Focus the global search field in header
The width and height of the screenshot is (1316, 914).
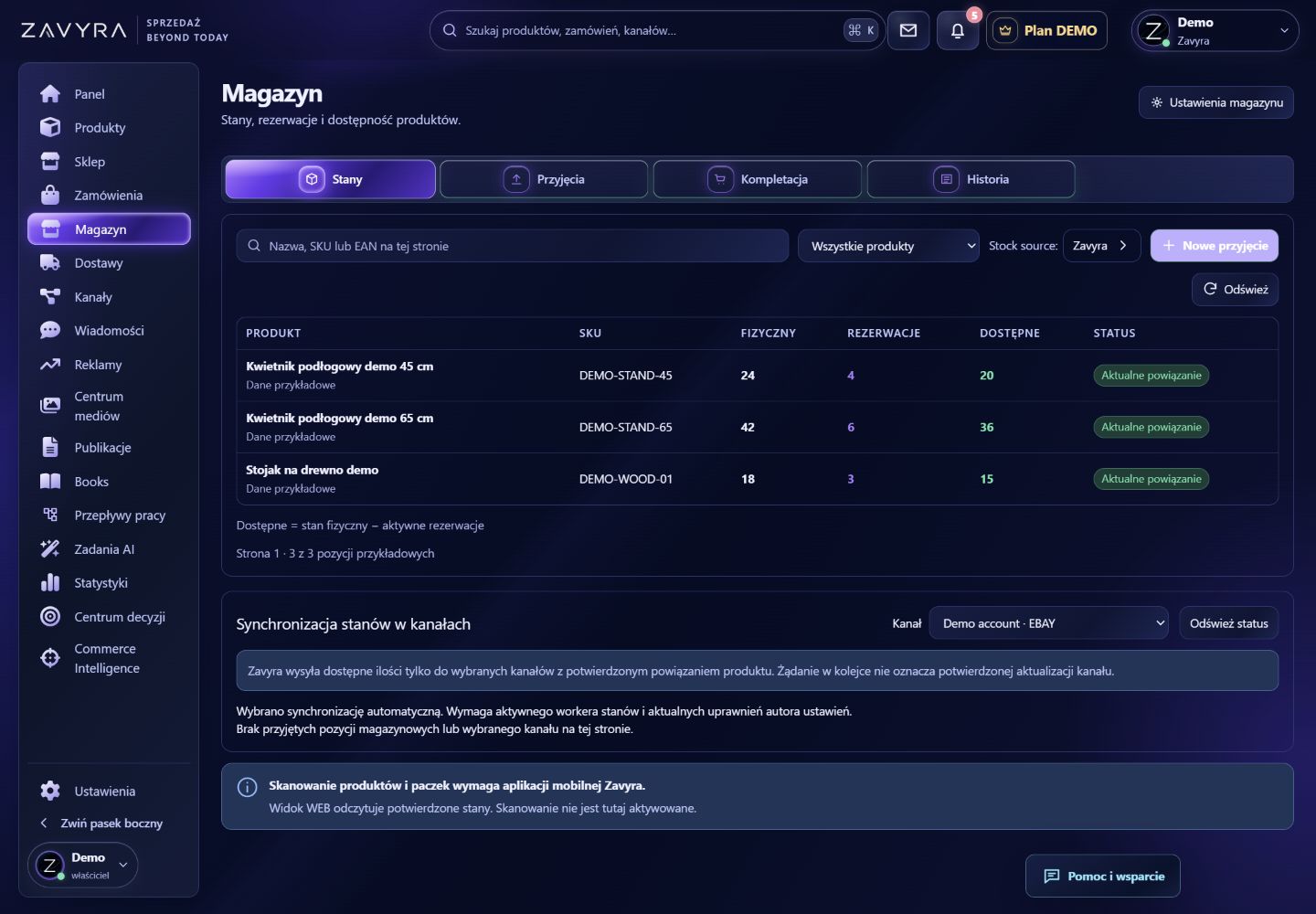[x=657, y=30]
